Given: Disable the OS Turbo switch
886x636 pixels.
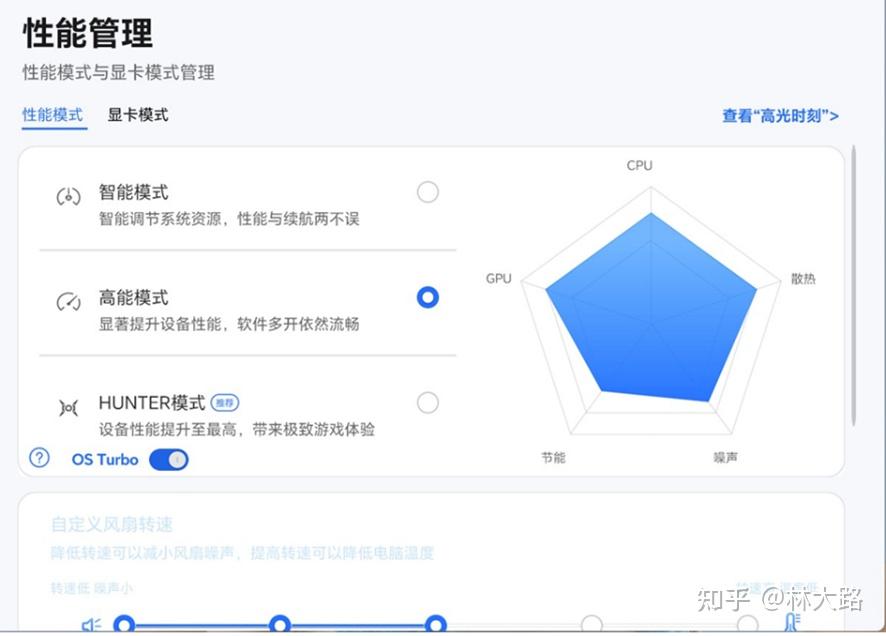Looking at the screenshot, I should [169, 460].
